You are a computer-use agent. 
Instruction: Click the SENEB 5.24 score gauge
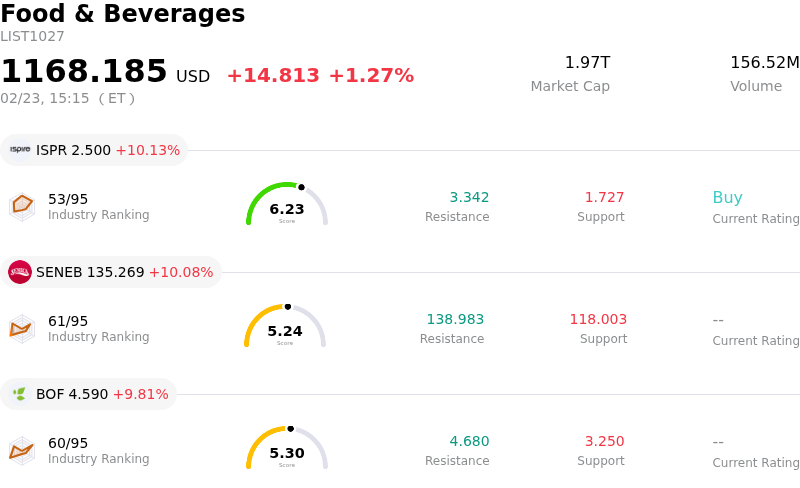pyautogui.click(x=285, y=327)
